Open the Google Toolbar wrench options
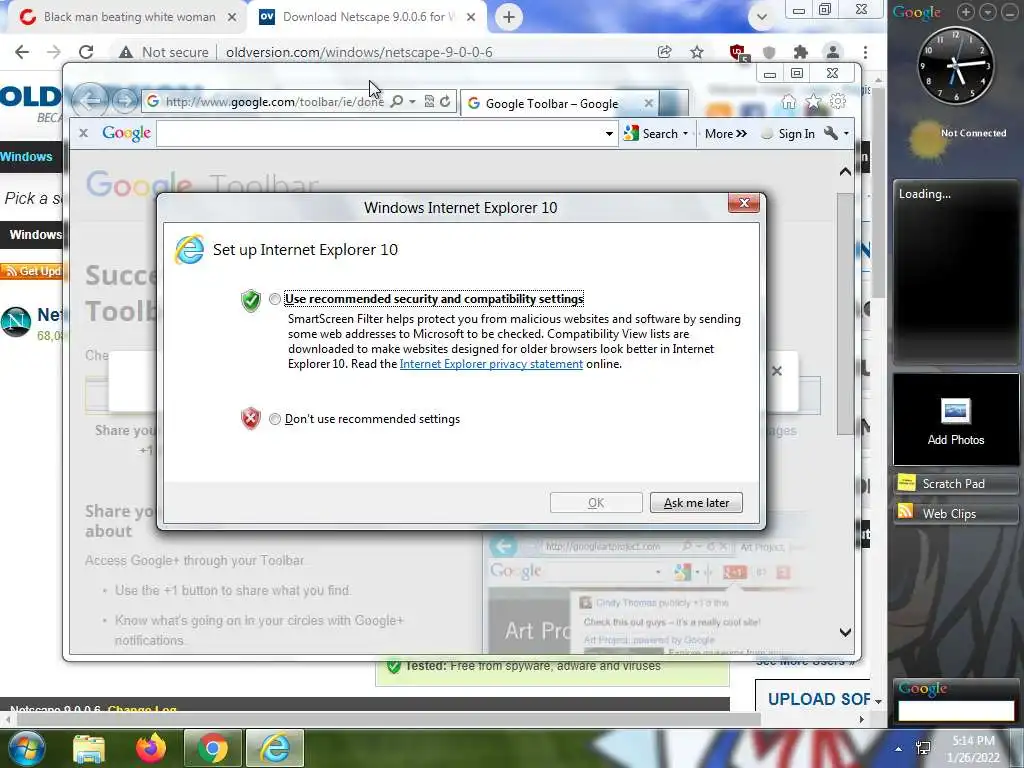The width and height of the screenshot is (1024, 768). [x=831, y=133]
